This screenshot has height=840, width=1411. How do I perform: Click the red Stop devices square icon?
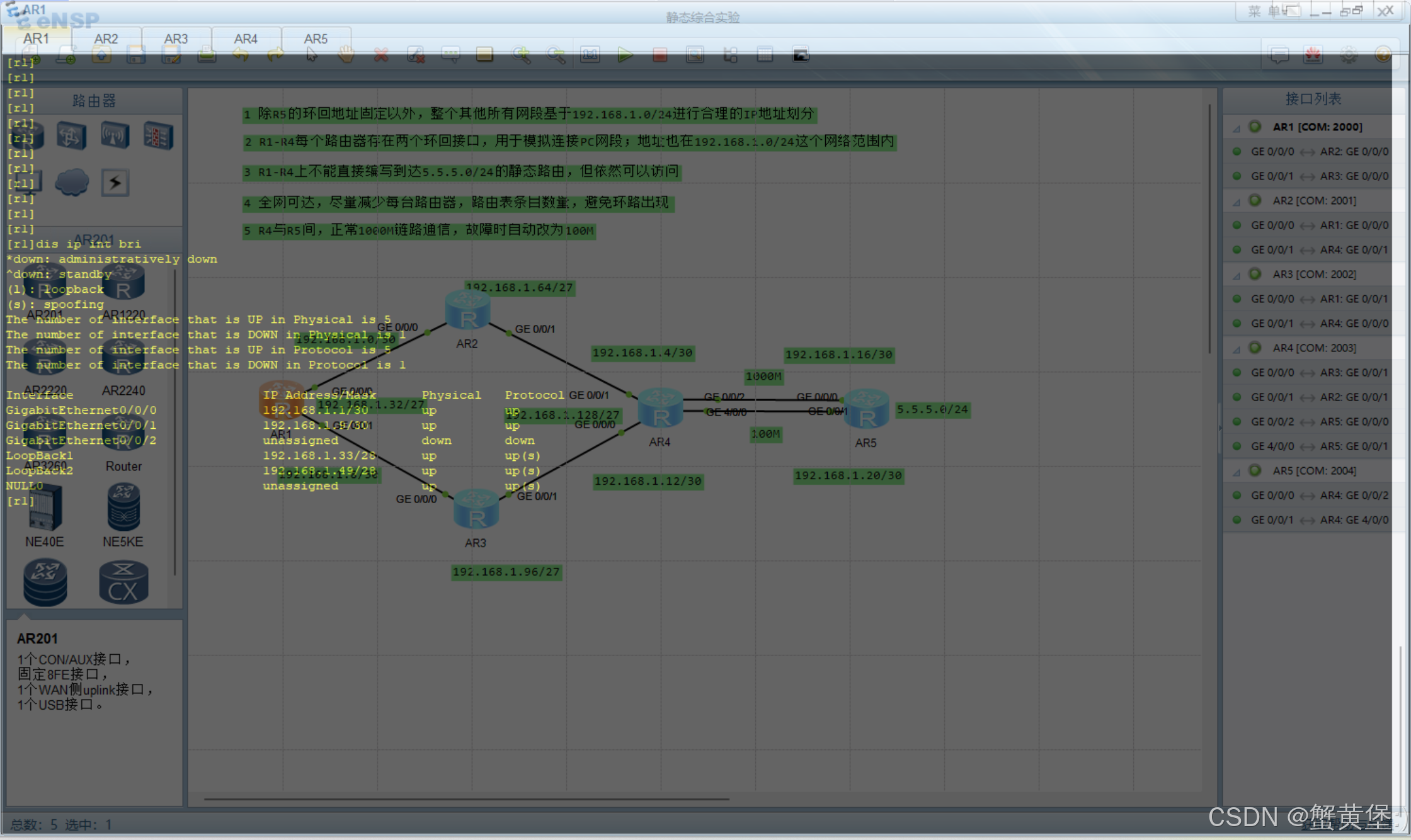click(x=660, y=55)
